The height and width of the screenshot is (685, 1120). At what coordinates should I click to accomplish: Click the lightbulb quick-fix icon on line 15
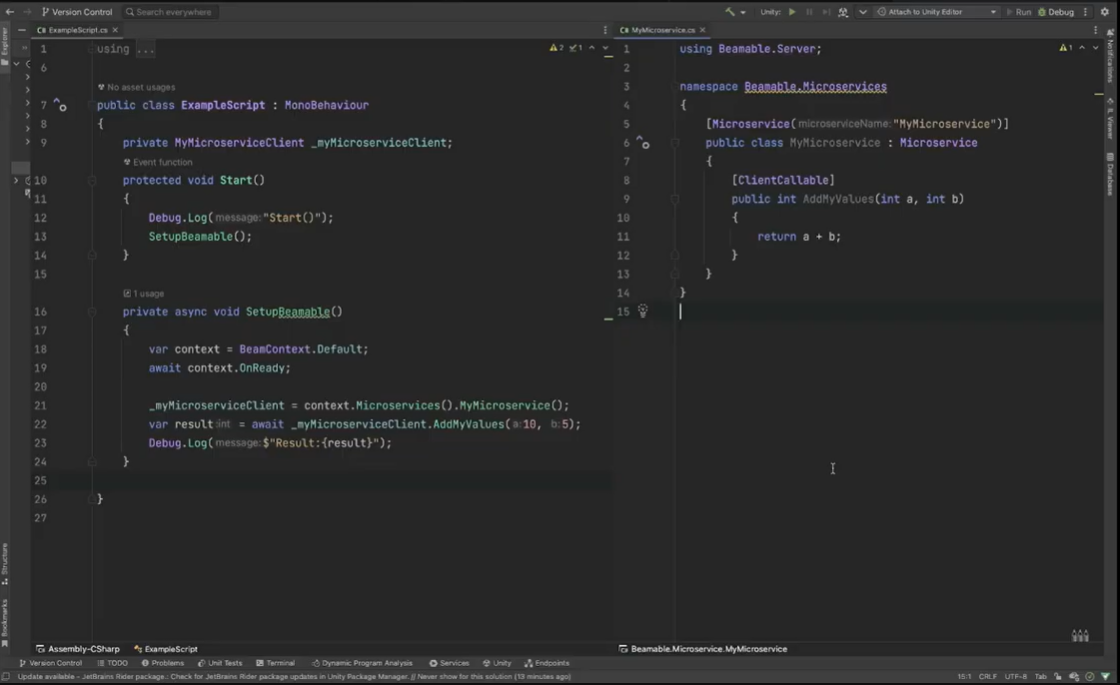pyautogui.click(x=643, y=311)
